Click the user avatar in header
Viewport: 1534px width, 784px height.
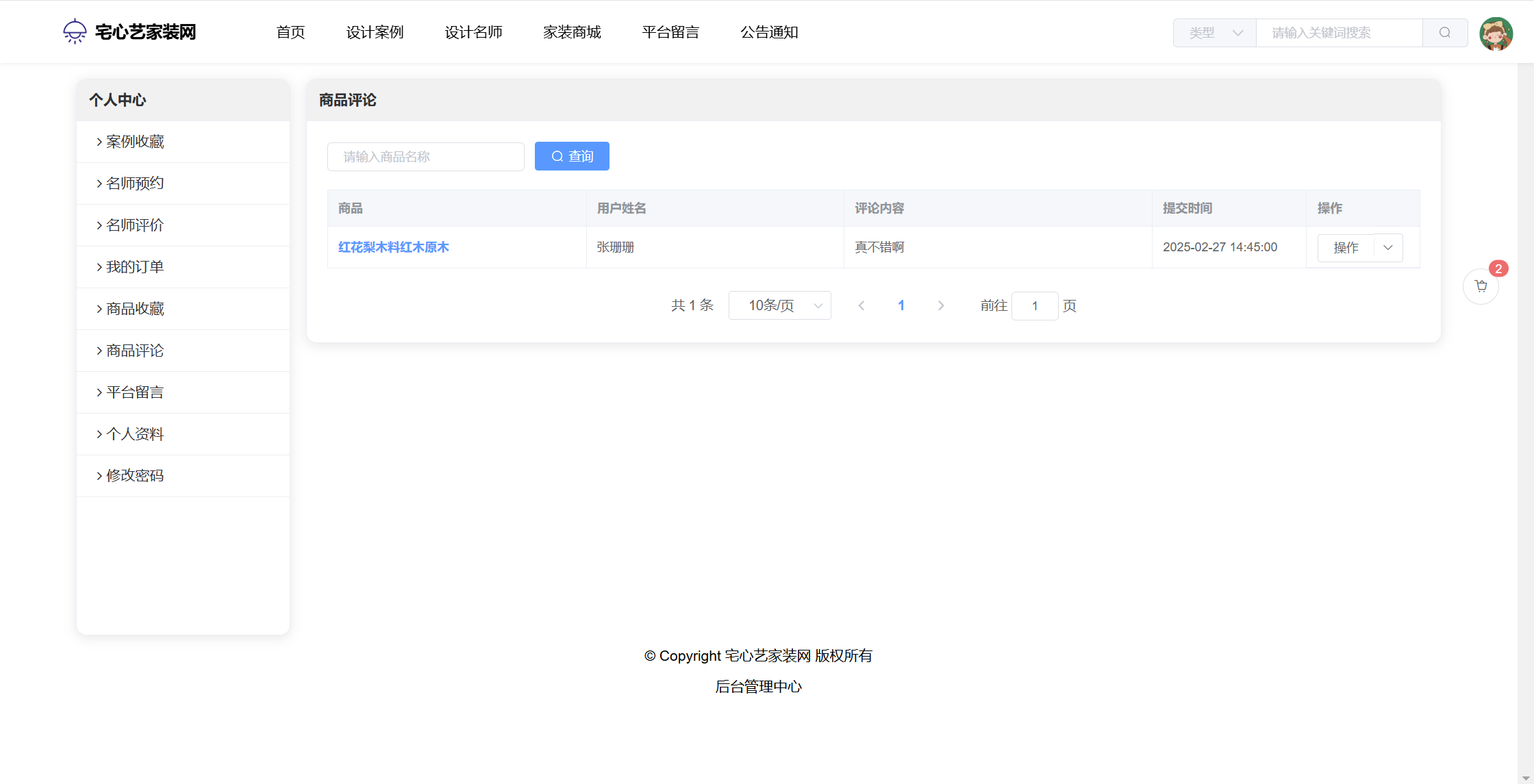tap(1496, 34)
